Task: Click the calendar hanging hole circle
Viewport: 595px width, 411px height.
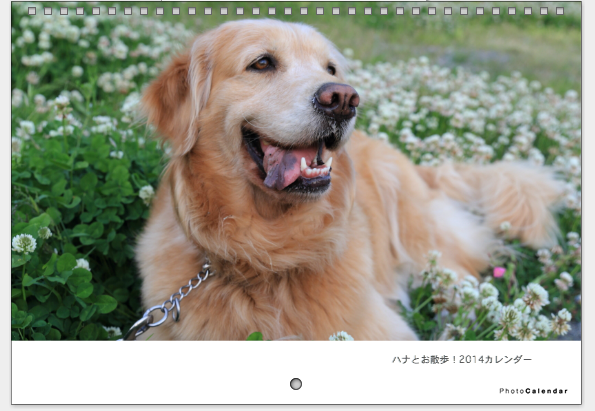Action: tap(296, 384)
